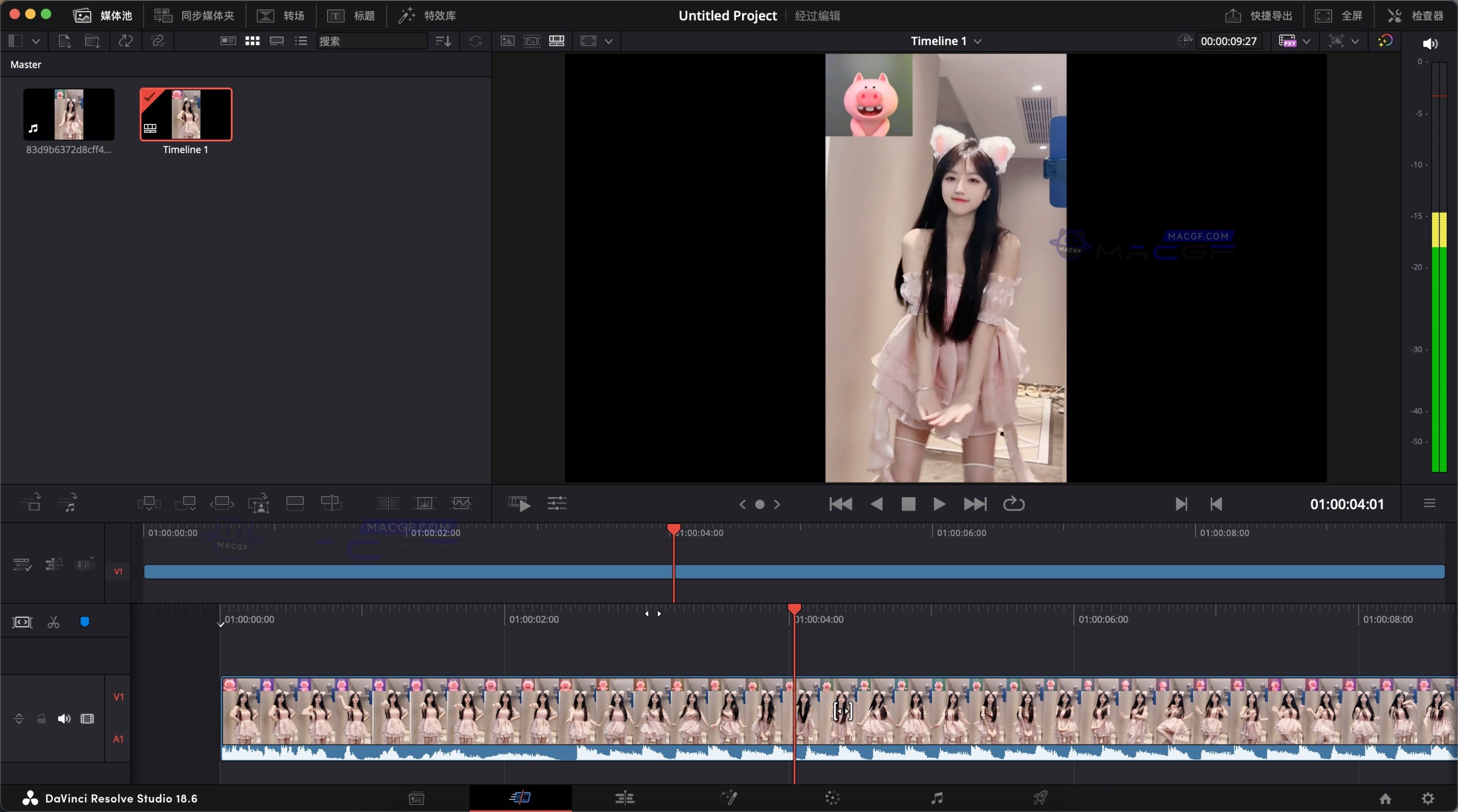The width and height of the screenshot is (1458, 812).
Task: Expand the media pool bin dropdown arrow
Action: tap(36, 40)
